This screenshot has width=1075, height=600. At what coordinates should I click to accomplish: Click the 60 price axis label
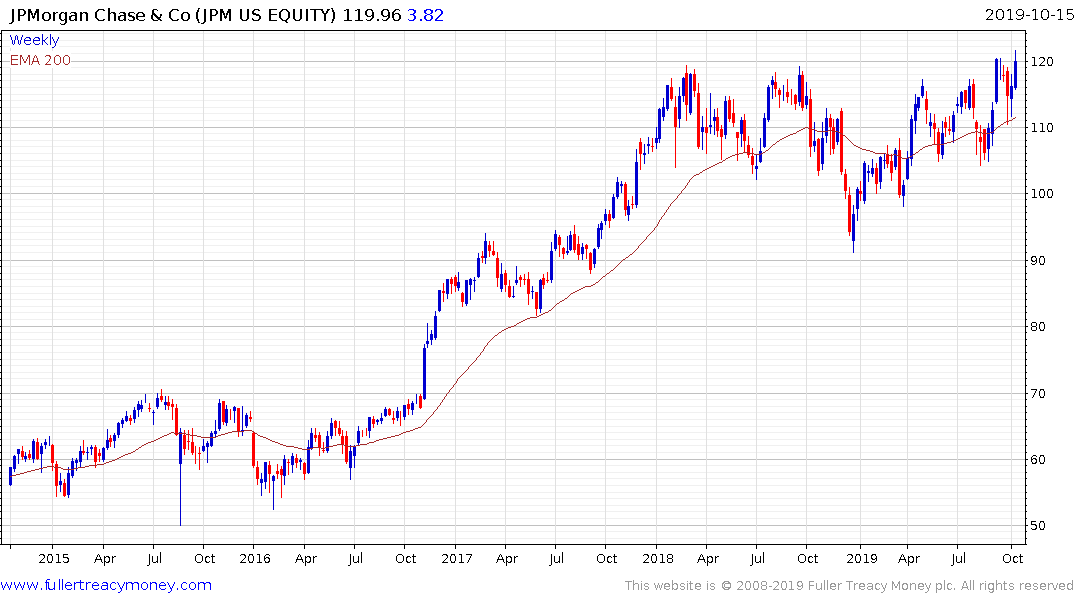coord(1039,459)
